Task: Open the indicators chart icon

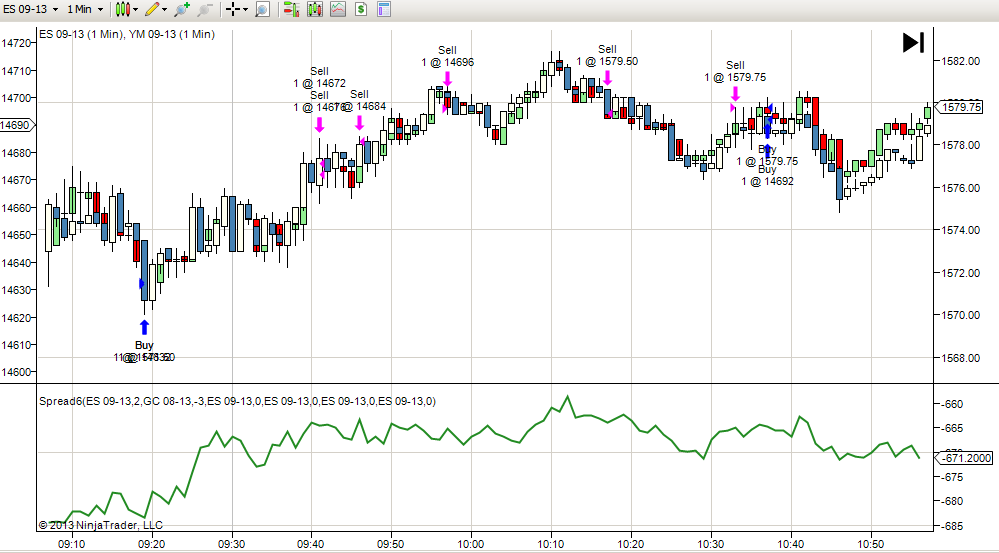Action: 338,10
